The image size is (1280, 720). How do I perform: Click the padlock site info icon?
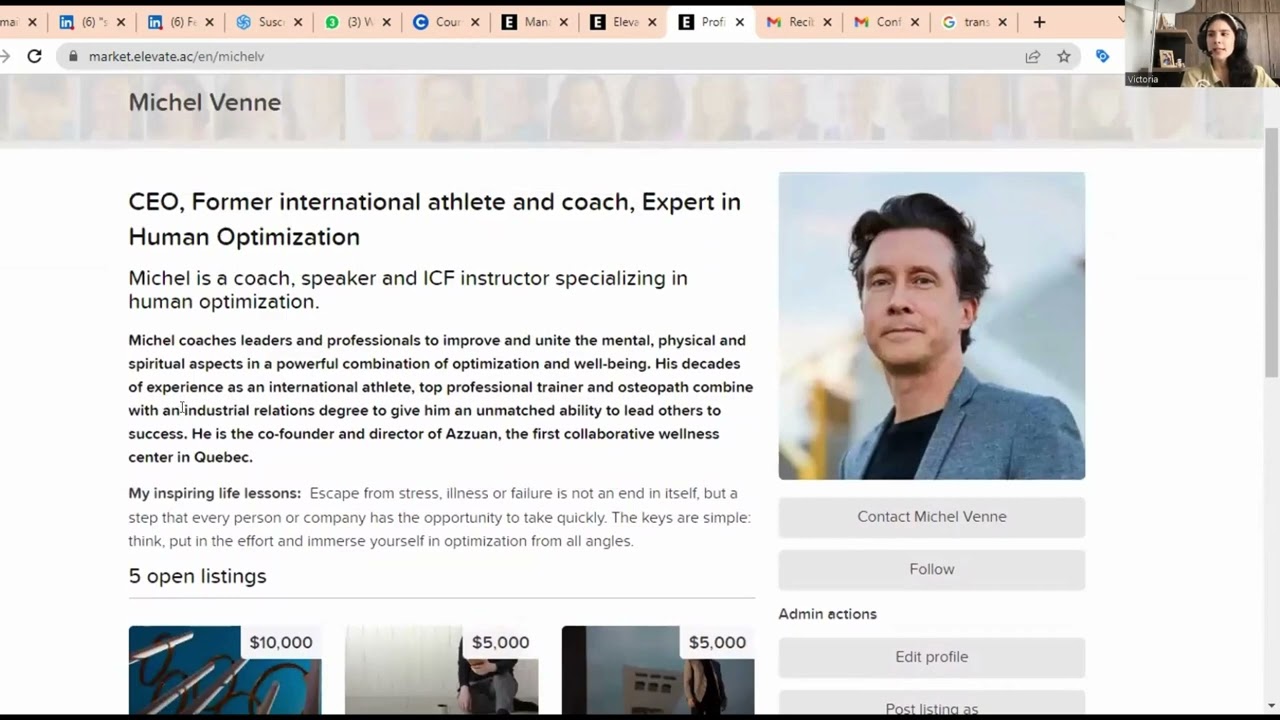72,57
